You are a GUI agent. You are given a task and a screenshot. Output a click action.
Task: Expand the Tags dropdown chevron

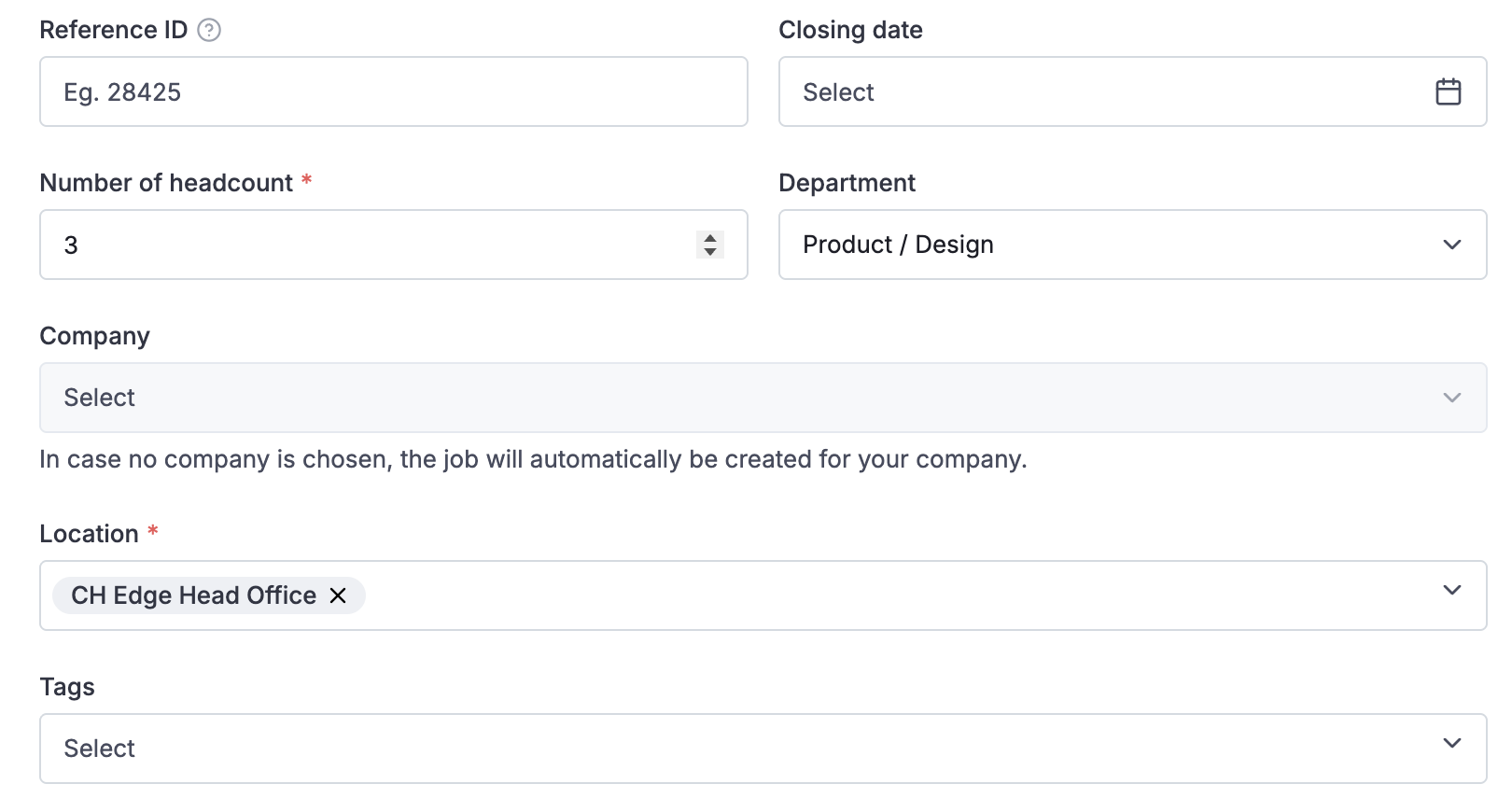tap(1451, 743)
